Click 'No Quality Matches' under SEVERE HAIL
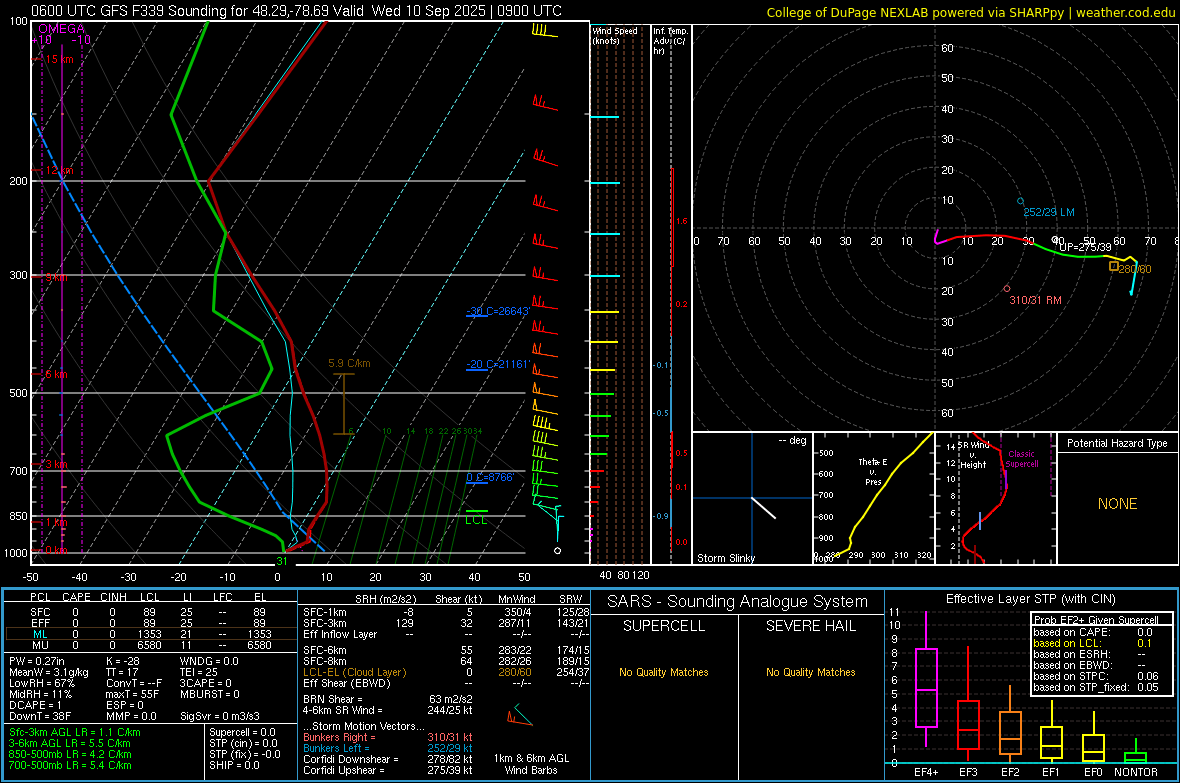Viewport: 1180px width, 783px height. click(810, 672)
